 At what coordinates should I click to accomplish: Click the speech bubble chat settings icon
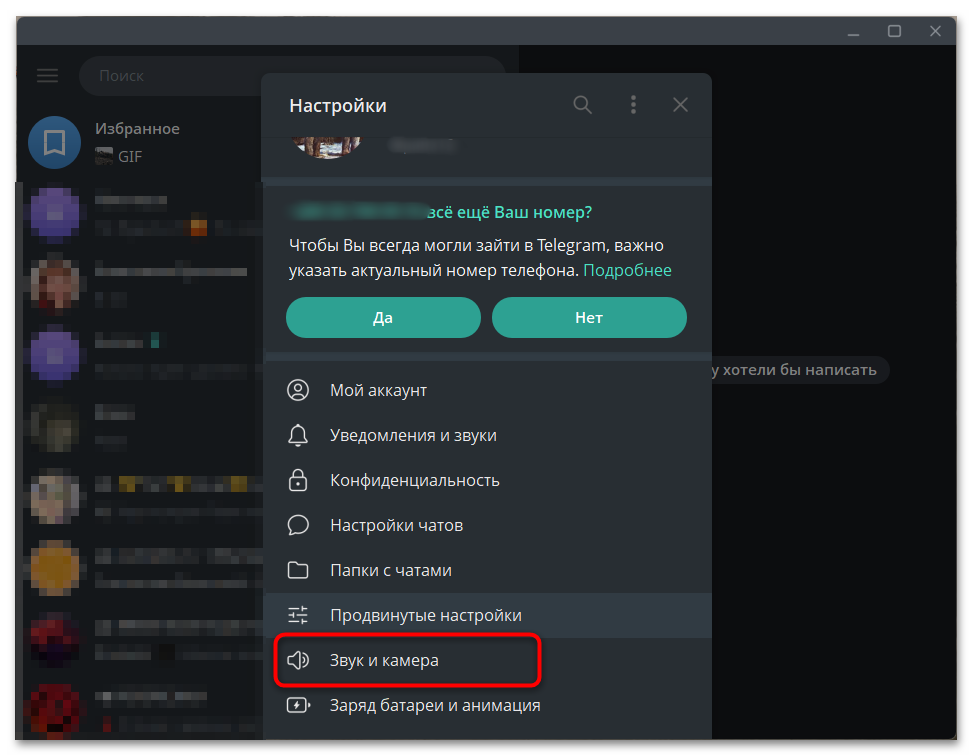coord(298,525)
